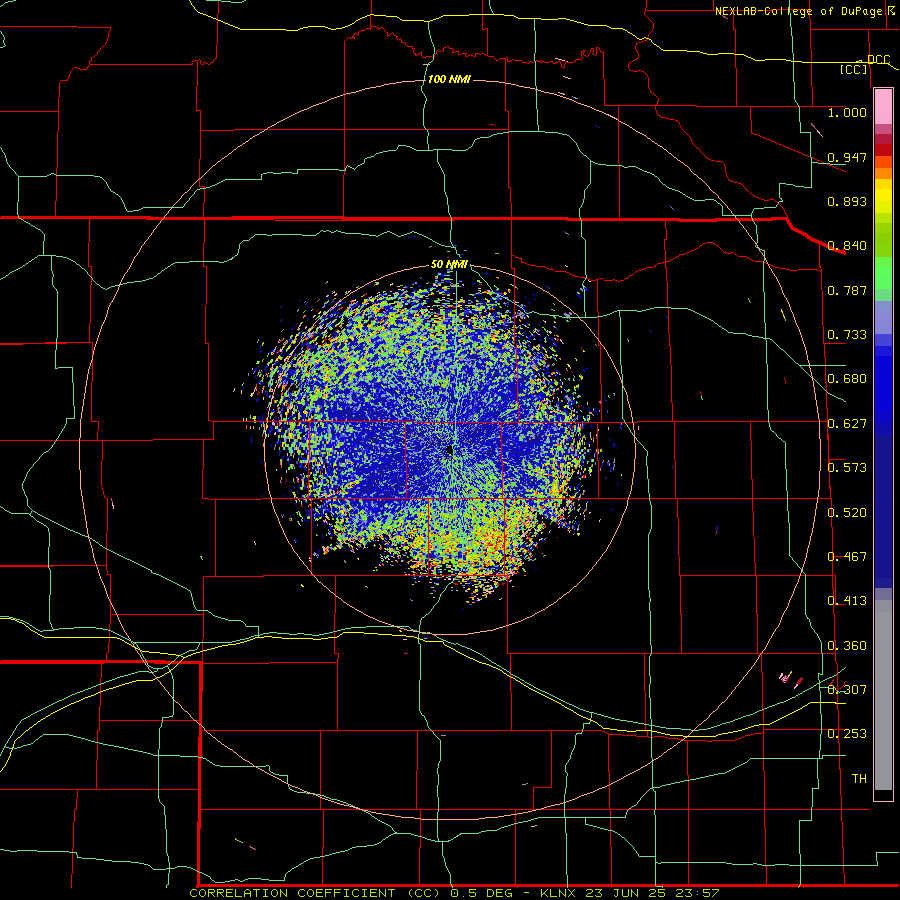Click the TH threshold label on the legend
900x900 pixels.
coord(859,779)
